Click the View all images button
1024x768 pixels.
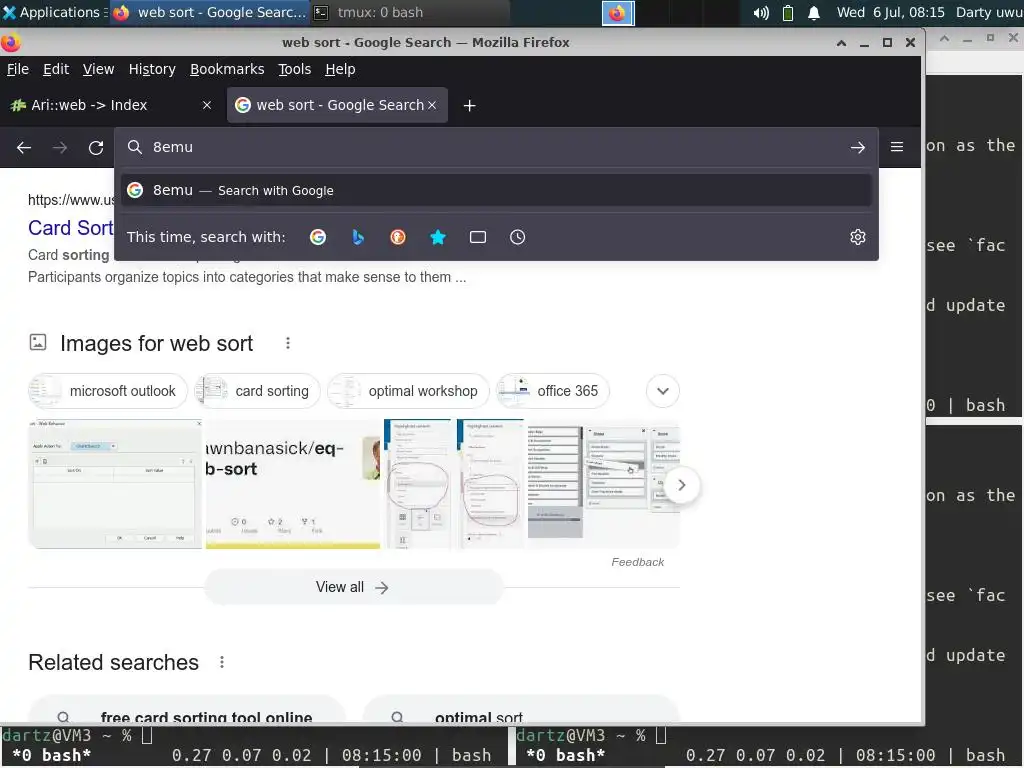tap(353, 587)
